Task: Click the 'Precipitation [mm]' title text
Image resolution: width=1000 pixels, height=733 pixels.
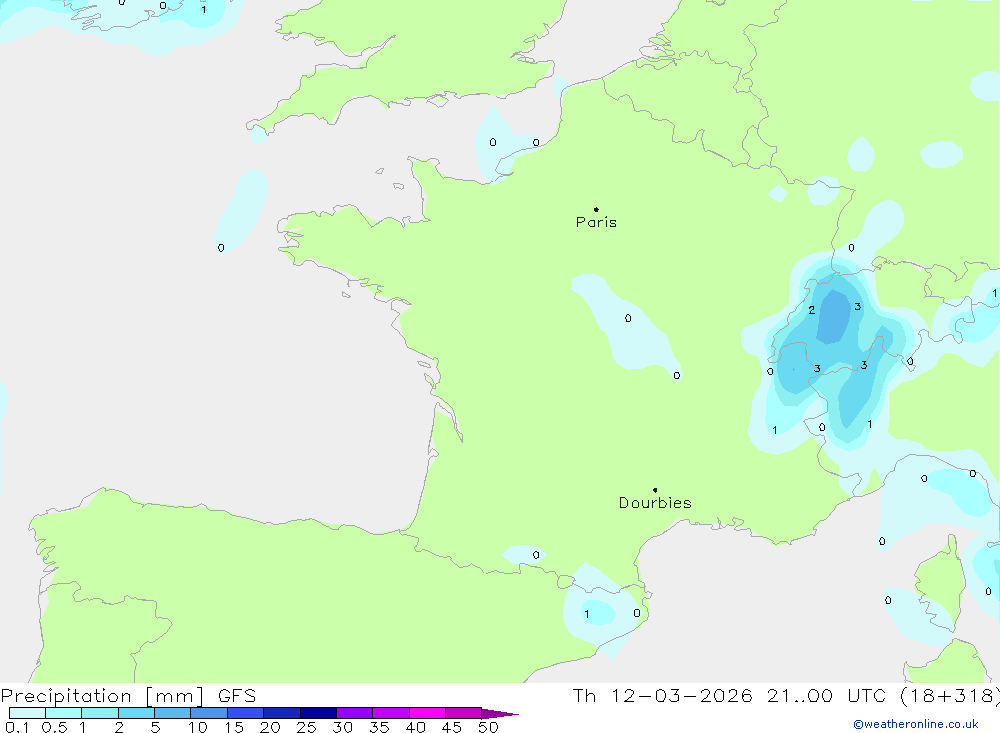Action: tap(102, 696)
